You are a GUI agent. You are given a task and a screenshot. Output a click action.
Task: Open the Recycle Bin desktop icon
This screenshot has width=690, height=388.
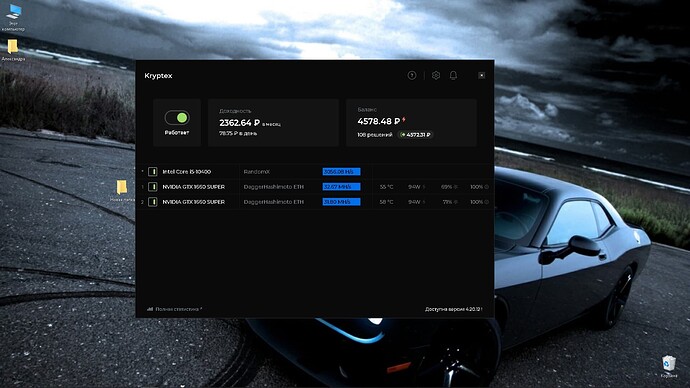click(x=669, y=366)
